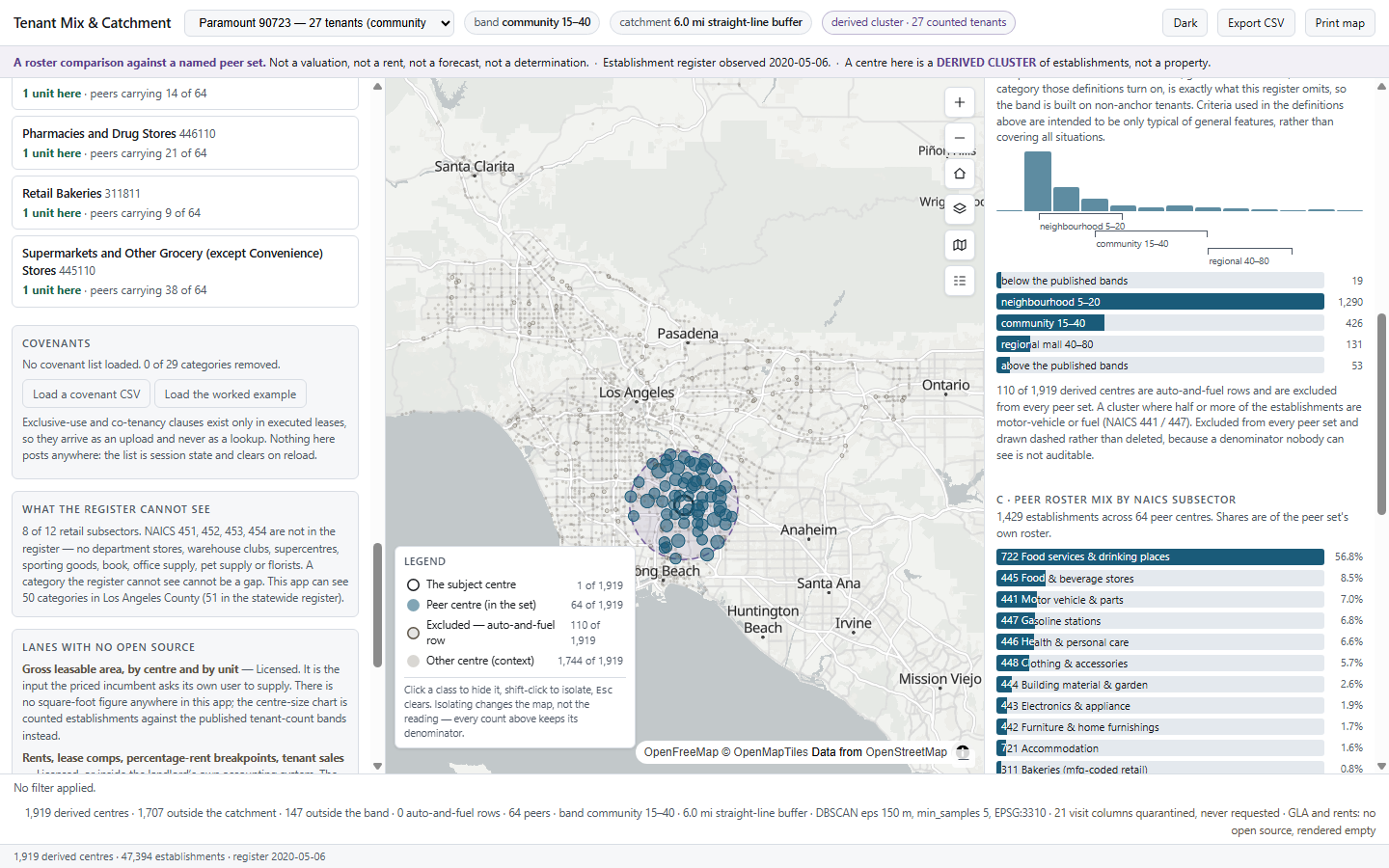The height and width of the screenshot is (868, 1389).
Task: Select the 'regional mall 40–80' band bar
Action: (1160, 344)
